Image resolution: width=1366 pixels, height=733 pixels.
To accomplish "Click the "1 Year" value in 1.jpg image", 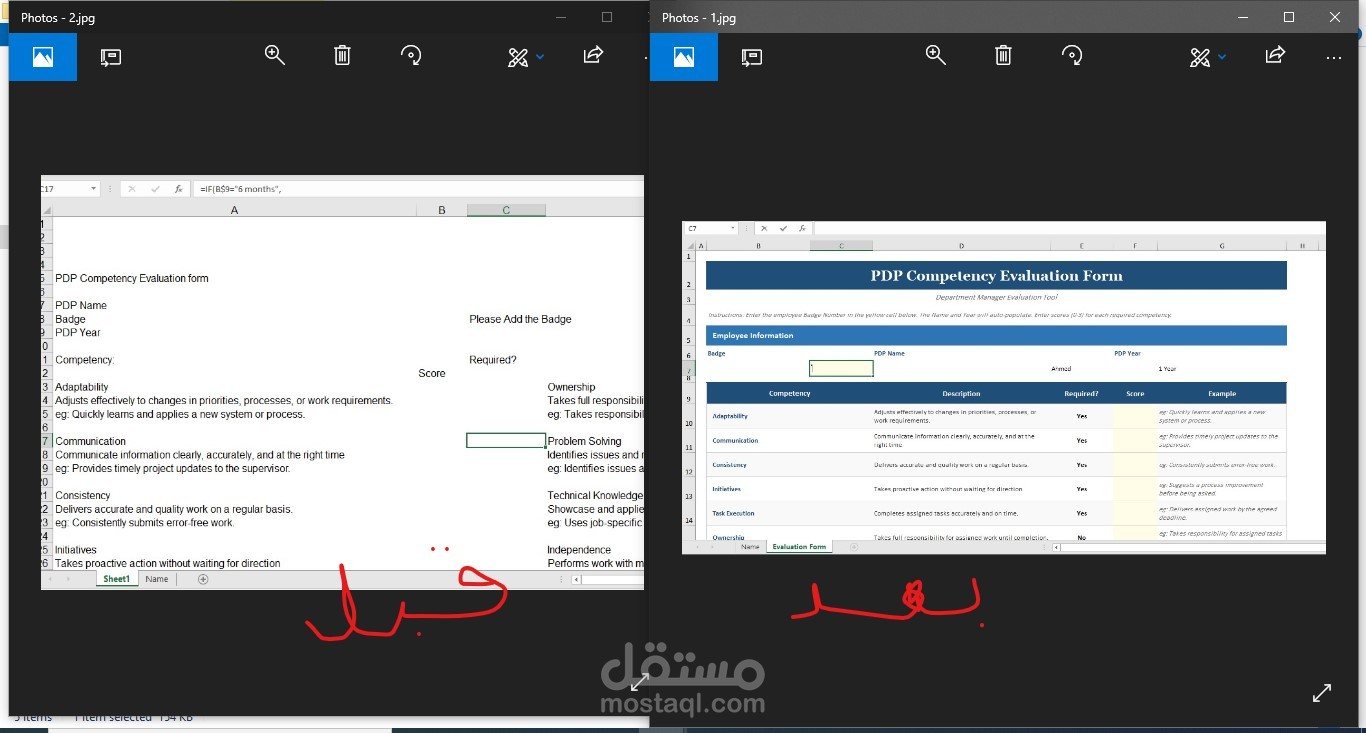I will point(1167,369).
